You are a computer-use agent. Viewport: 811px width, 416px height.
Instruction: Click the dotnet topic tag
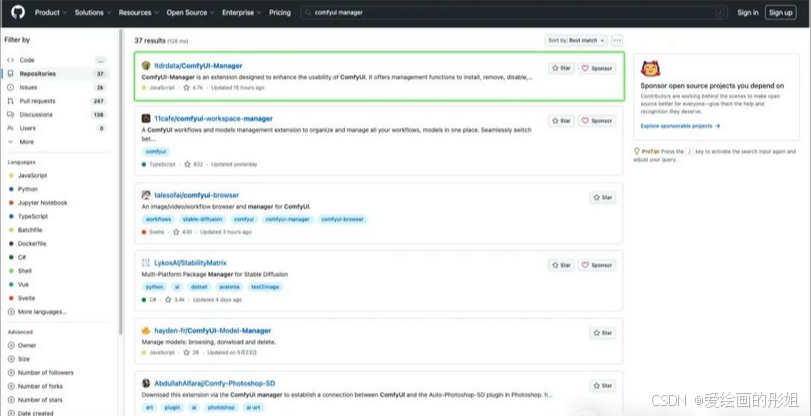(x=199, y=287)
